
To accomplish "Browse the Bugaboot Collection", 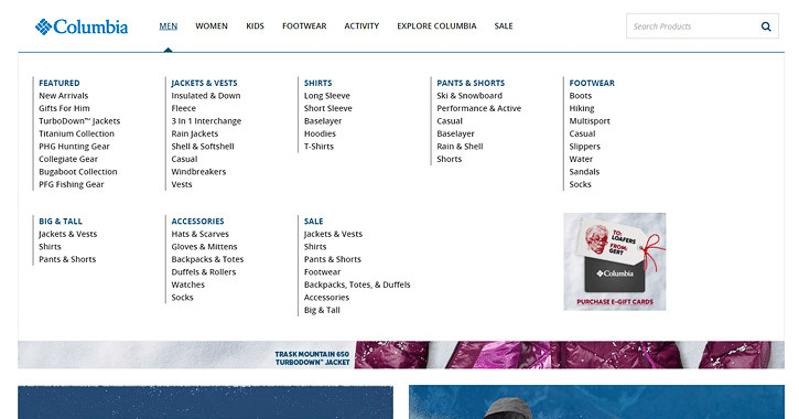I will pyautogui.click(x=78, y=172).
